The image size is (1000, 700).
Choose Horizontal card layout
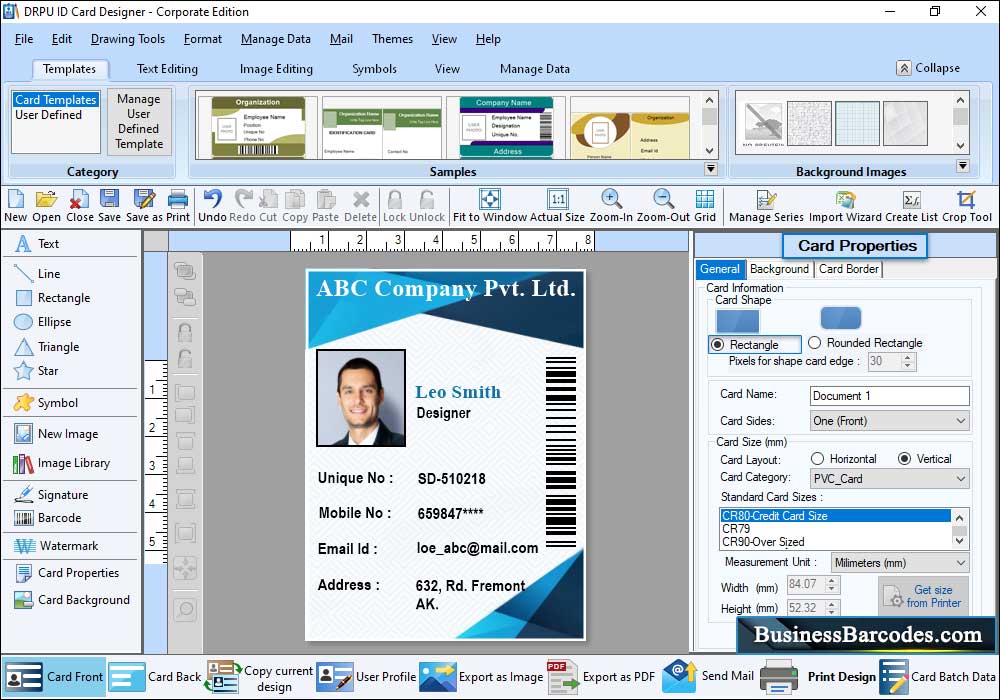click(818, 459)
